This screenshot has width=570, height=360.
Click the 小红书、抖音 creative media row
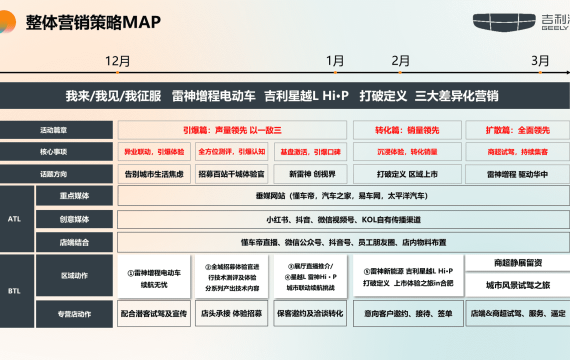(x=344, y=220)
